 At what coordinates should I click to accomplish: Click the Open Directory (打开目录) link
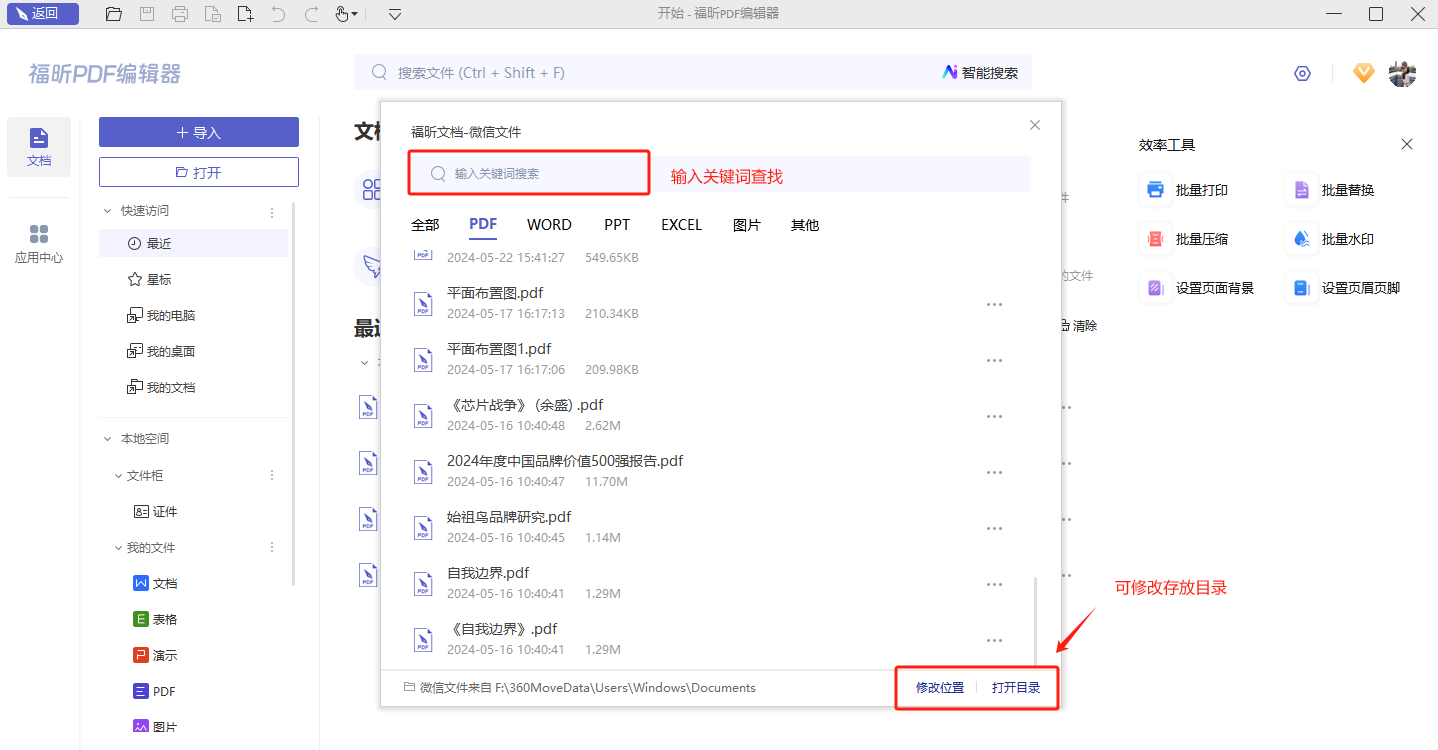click(x=1016, y=688)
